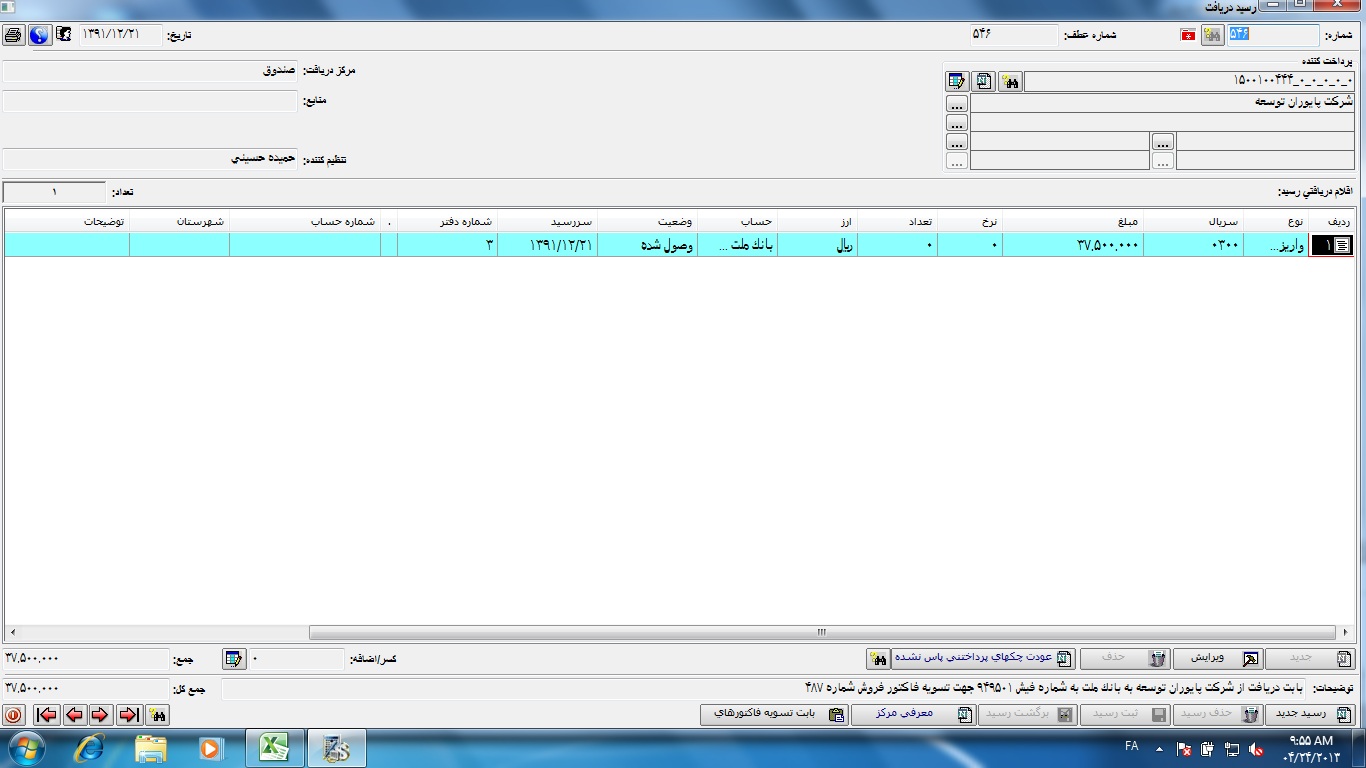Click the شماره عطف field
Screen dimensions: 1366x768
click(x=1012, y=35)
